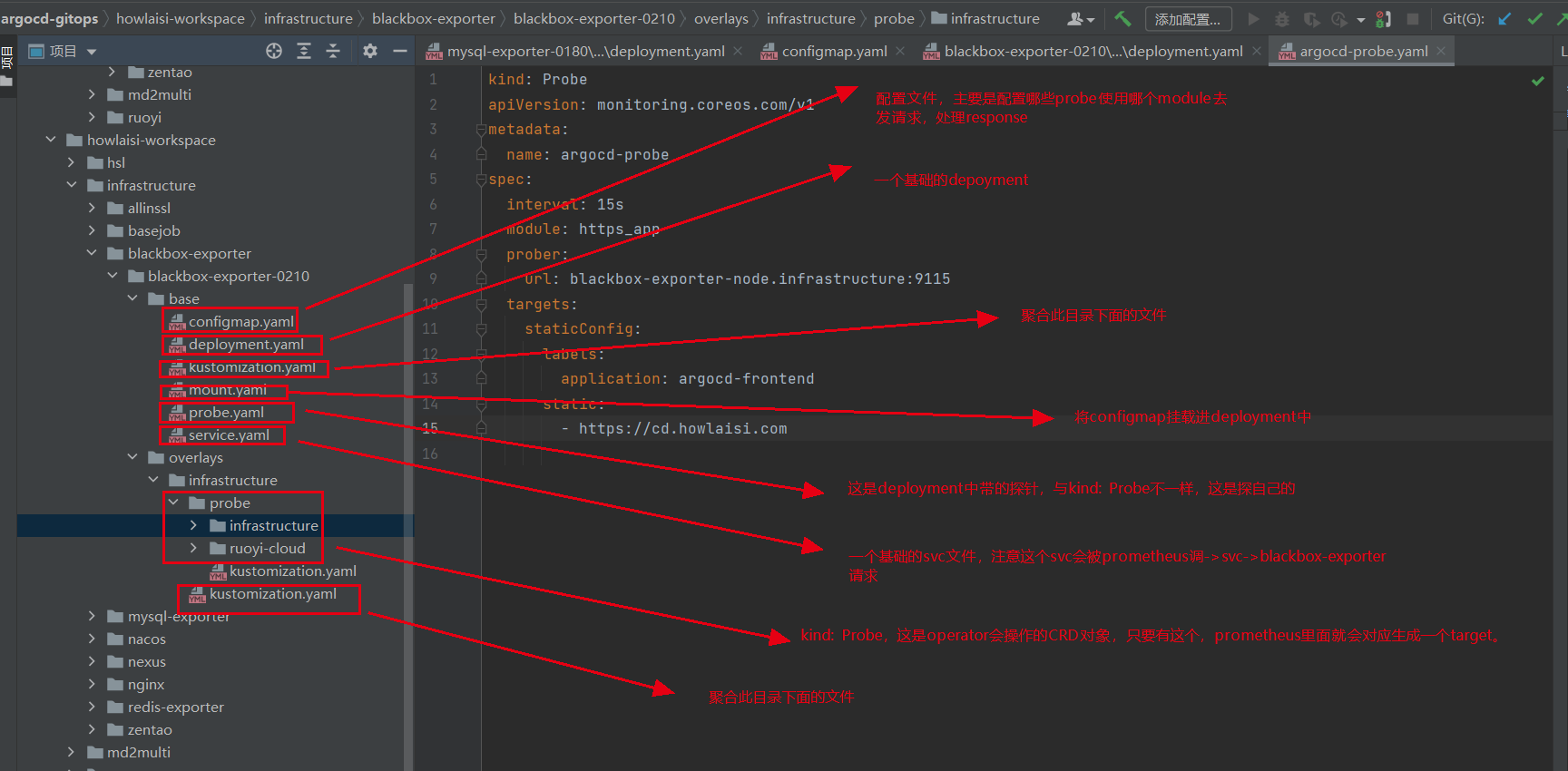Hide the project tool window
The height and width of the screenshot is (771, 1568).
point(399,52)
